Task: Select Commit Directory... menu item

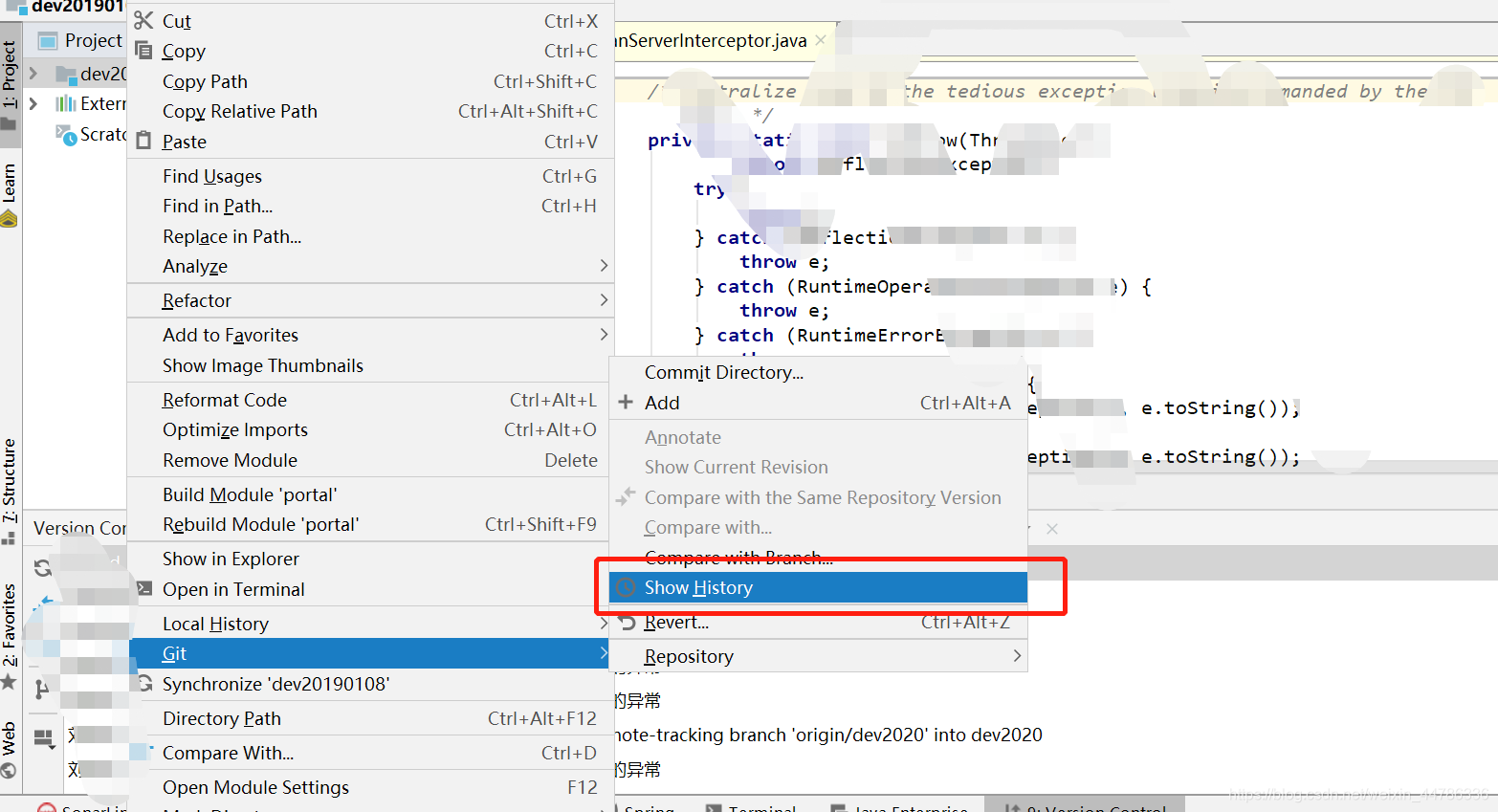Action: point(819,372)
